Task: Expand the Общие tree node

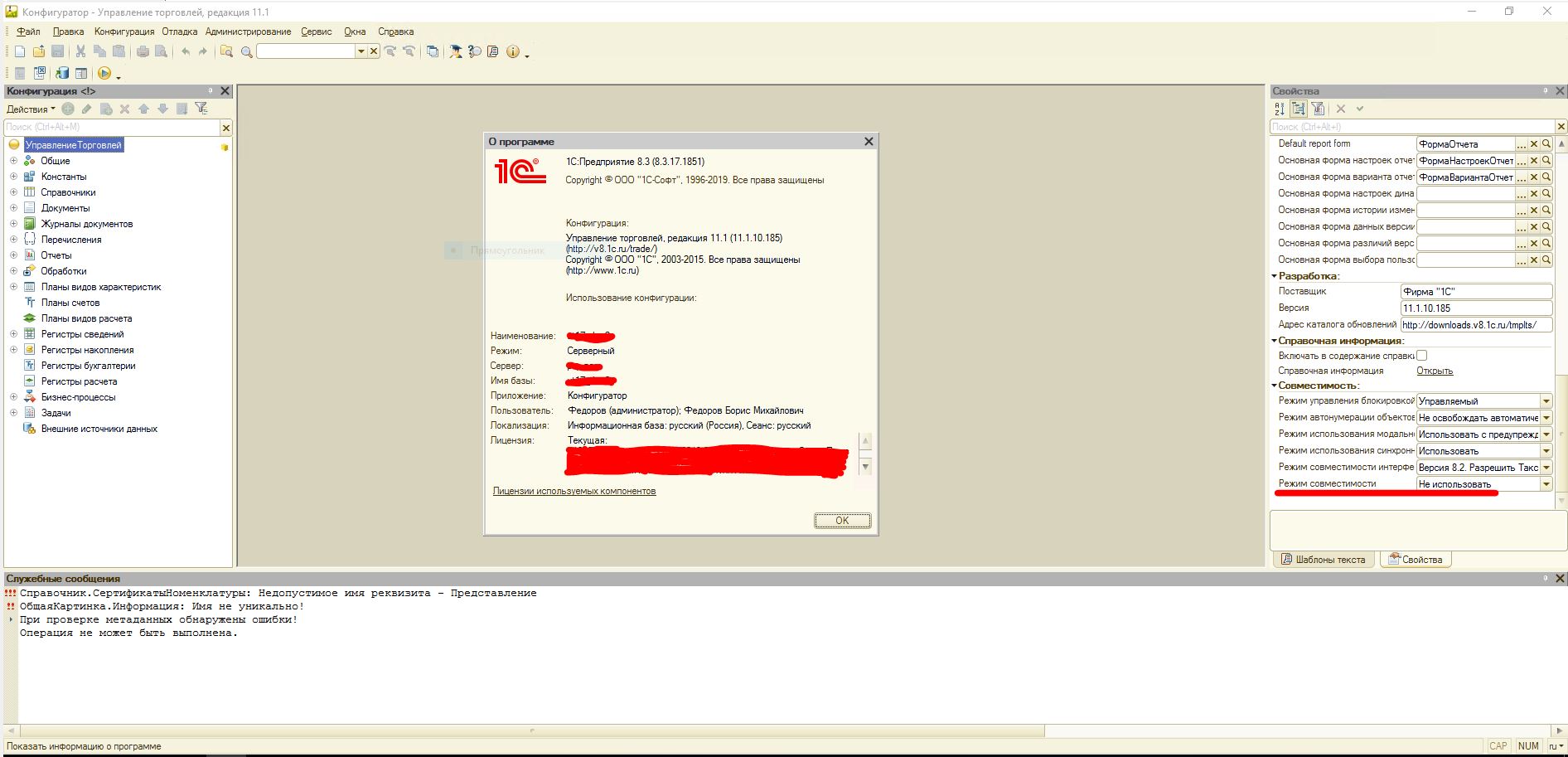Action: pyautogui.click(x=13, y=161)
